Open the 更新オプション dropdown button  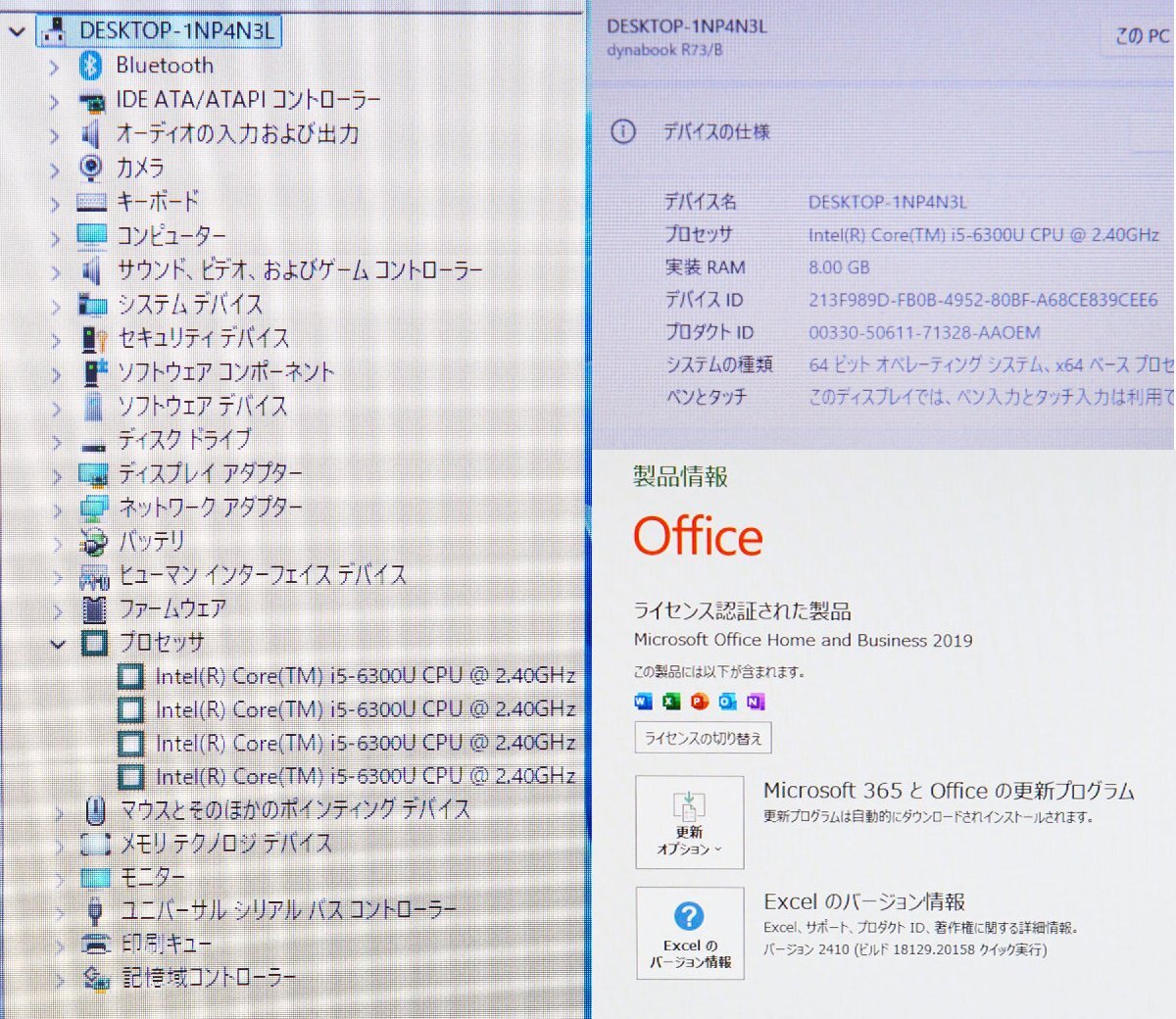[689, 822]
